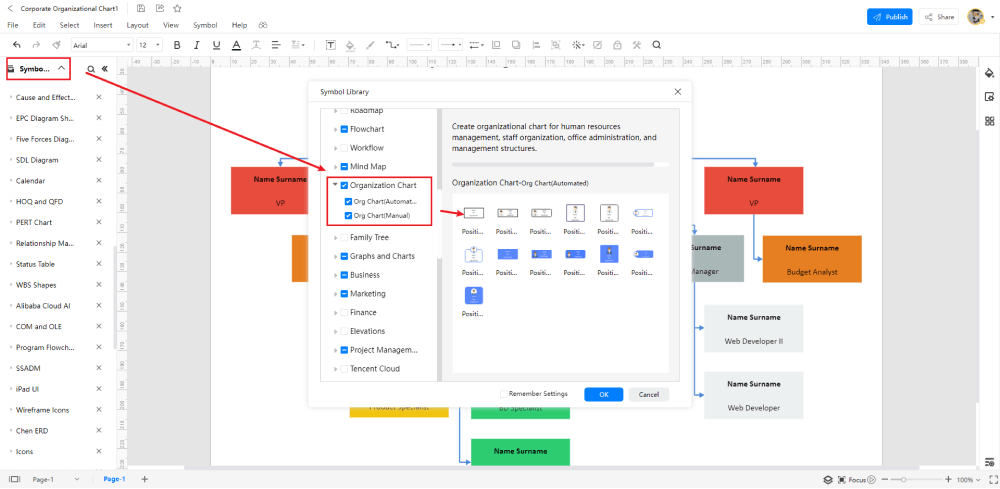Screen dimensions: 1000x489
Task: Select the Text tool icon in toolbar
Action: coord(331,45)
